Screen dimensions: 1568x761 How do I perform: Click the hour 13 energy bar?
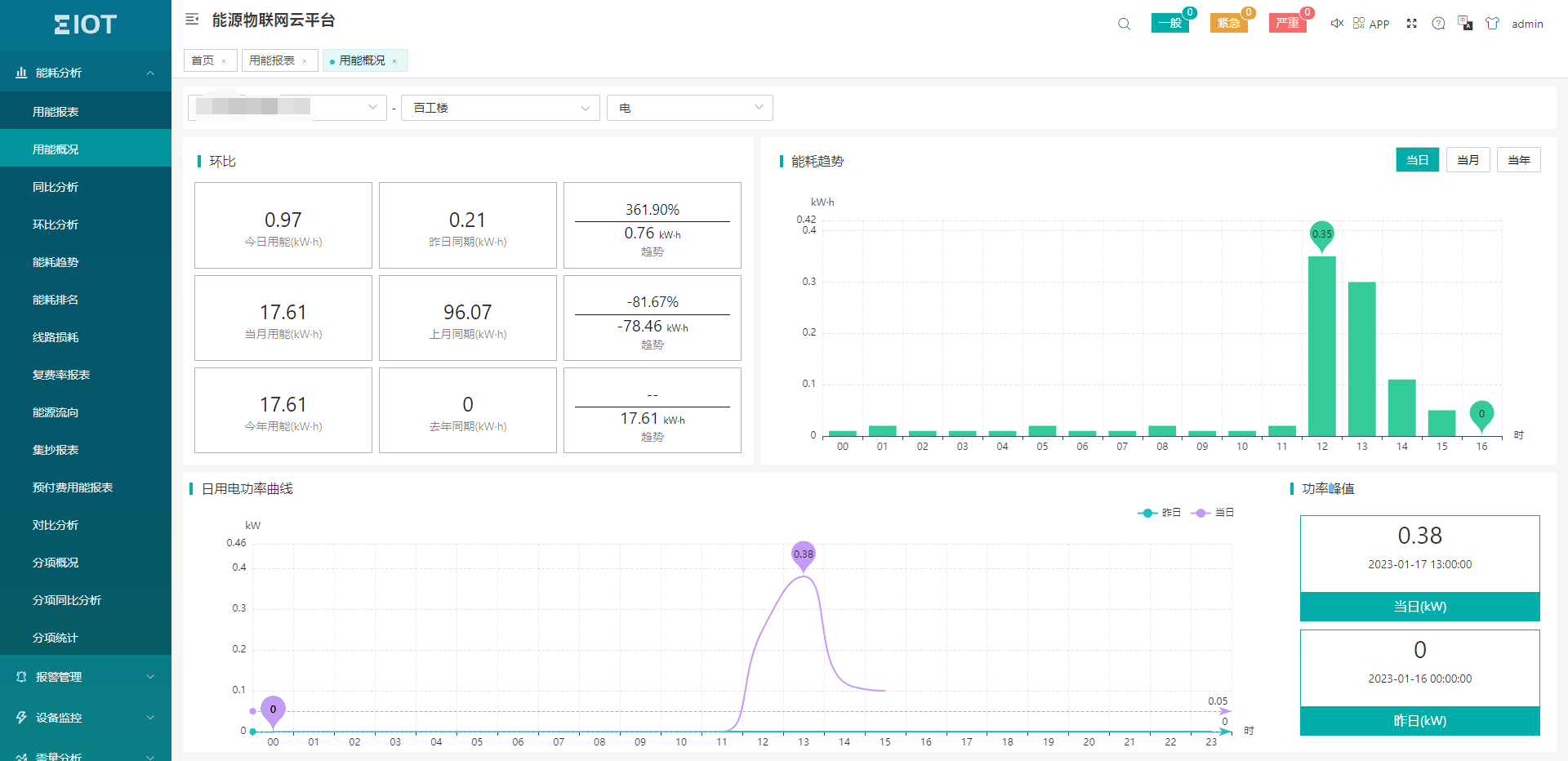1361,358
